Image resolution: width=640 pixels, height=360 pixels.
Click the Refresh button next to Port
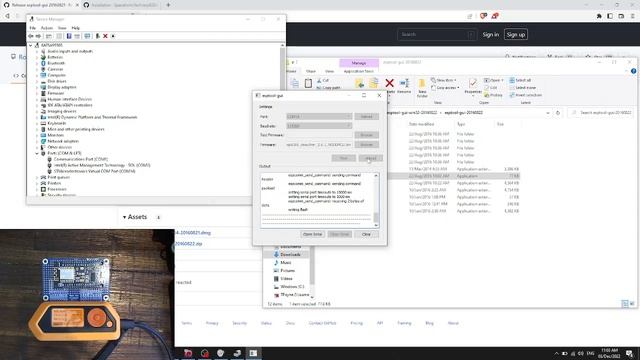coord(367,117)
